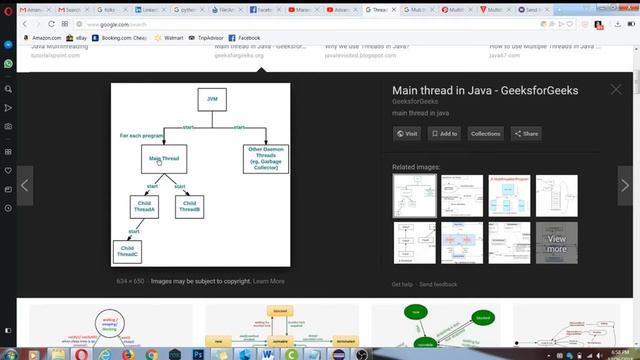Open Messenger in the Opera sidebar
640x360 pixels.
pyautogui.click(x=8, y=44)
